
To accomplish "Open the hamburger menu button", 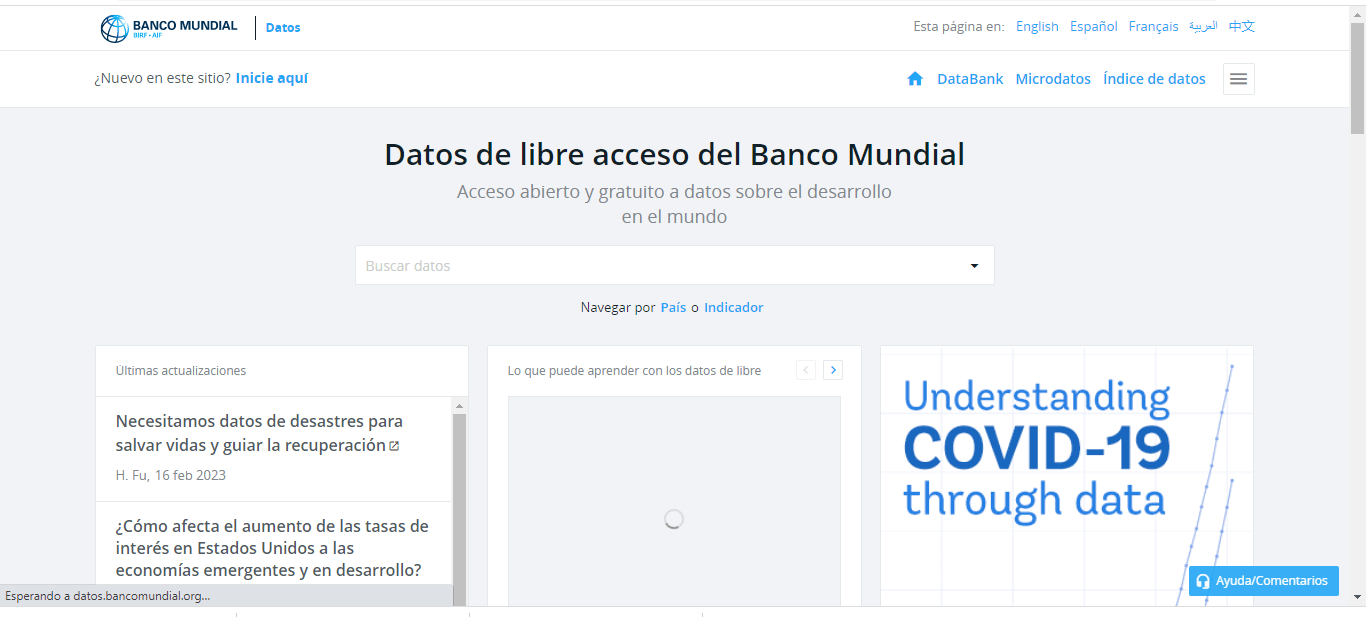I will coord(1238,79).
